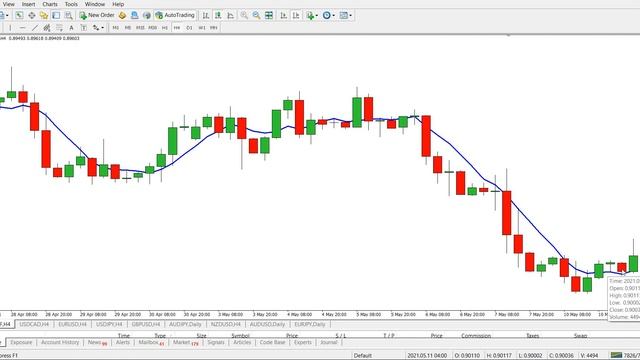Open the EURUSD,H4 chart tab
This screenshot has height=360, width=640.
(72, 324)
